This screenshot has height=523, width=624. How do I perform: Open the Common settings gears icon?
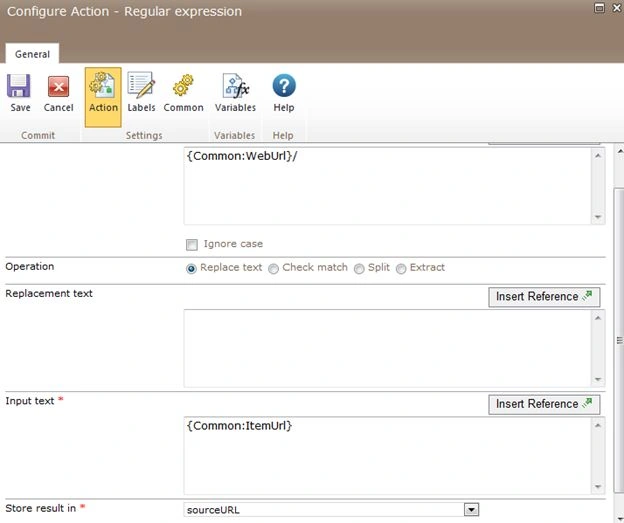coord(183,85)
